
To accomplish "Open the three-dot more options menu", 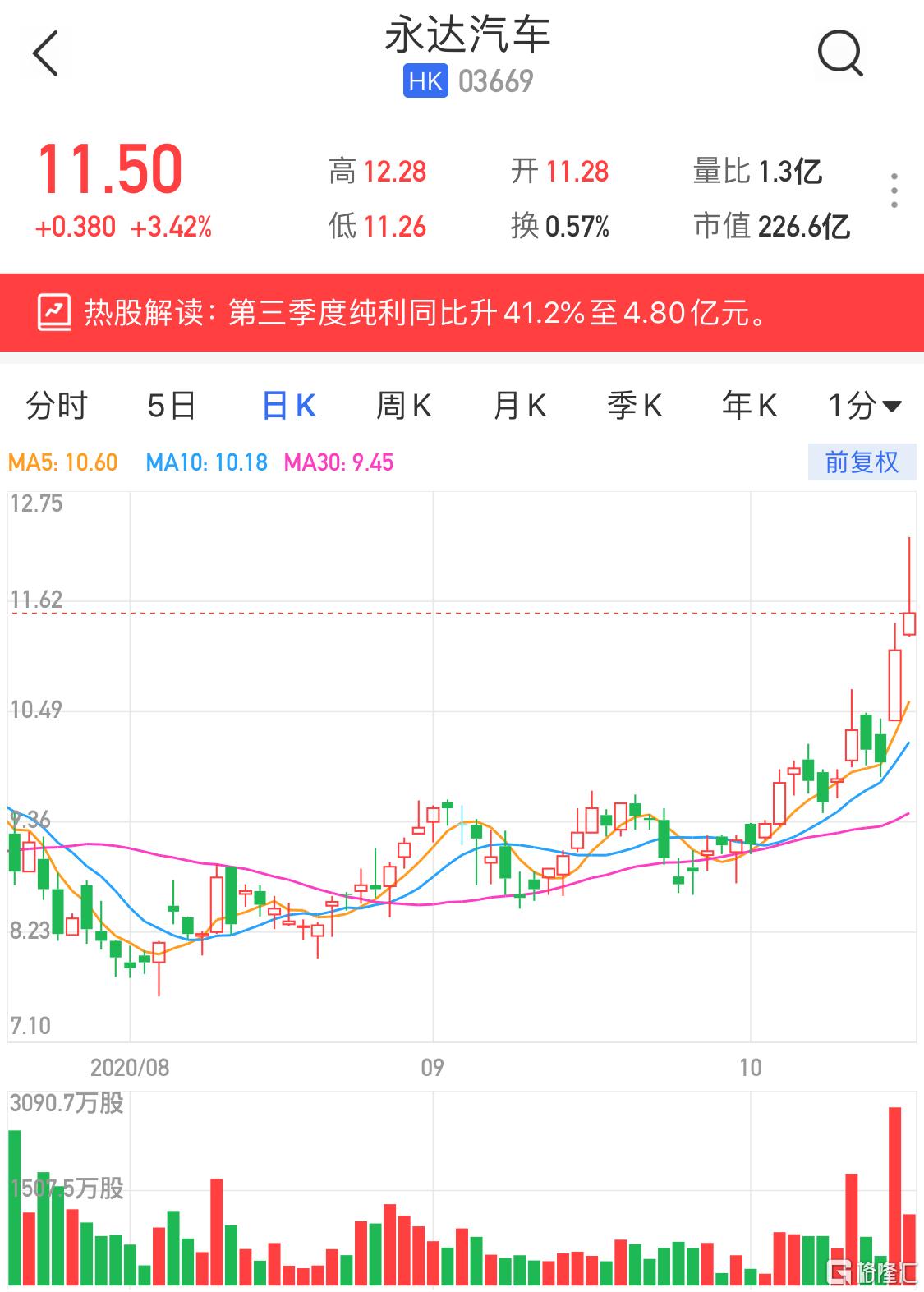I will click(894, 191).
